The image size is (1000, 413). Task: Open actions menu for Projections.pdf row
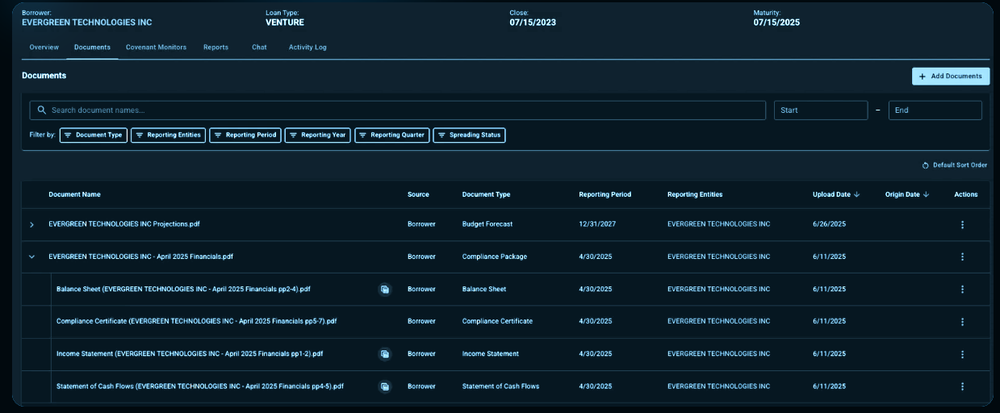click(962, 225)
